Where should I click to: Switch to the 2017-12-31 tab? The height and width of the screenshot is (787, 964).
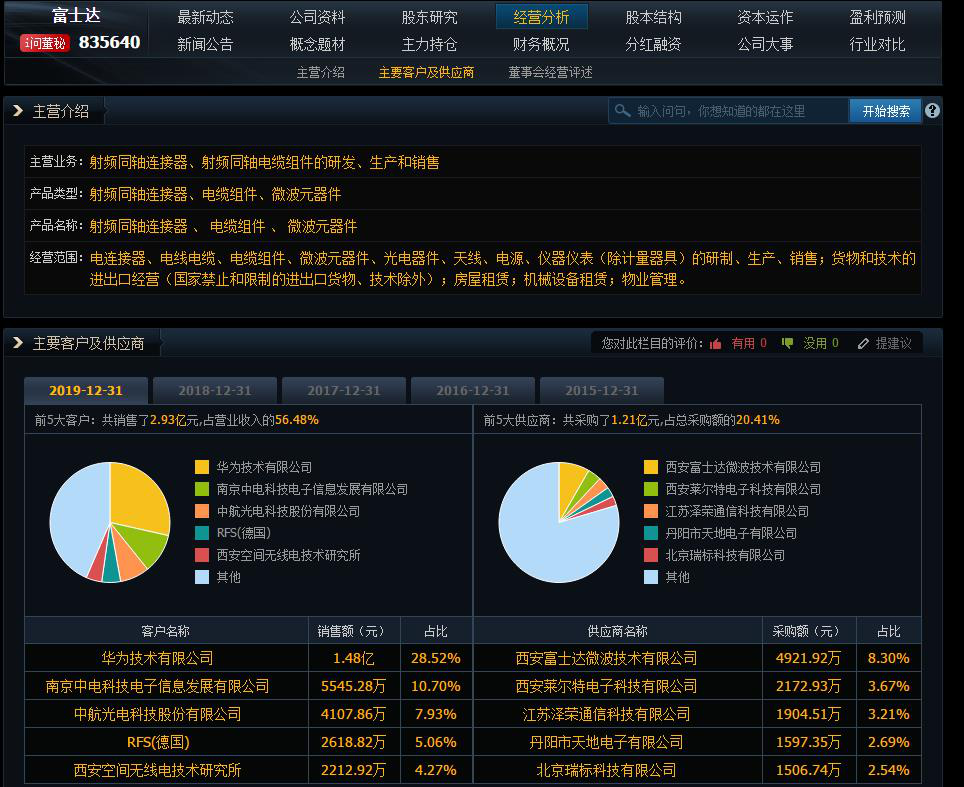pos(344,390)
